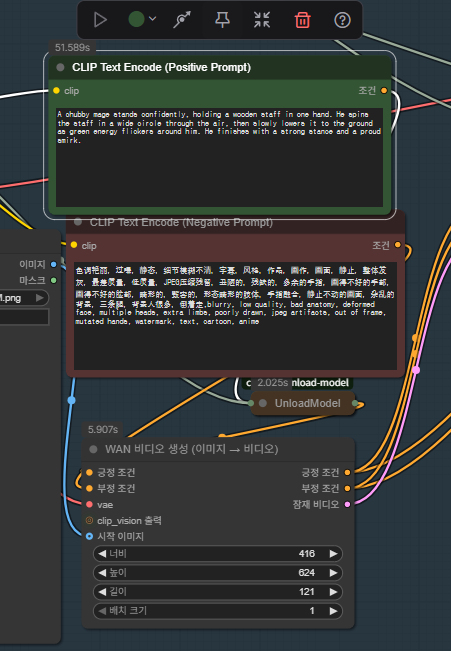This screenshot has width=451, height=651.
Task: Run the selected node with the play icon
Action: [x=100, y=20]
